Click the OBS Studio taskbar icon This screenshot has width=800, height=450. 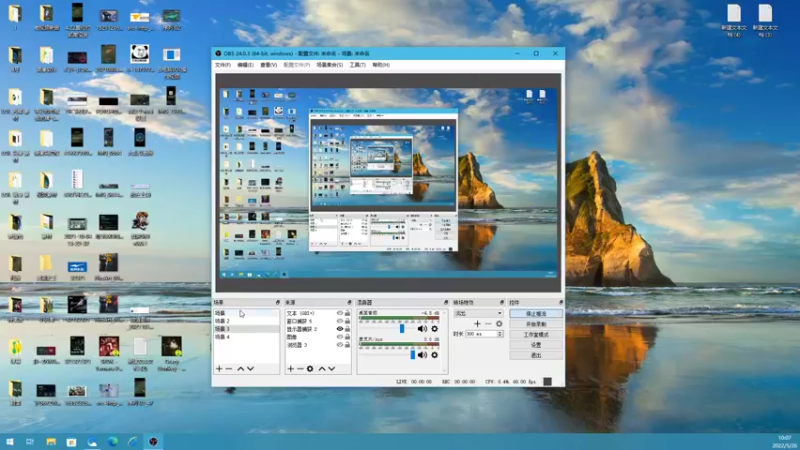(153, 442)
